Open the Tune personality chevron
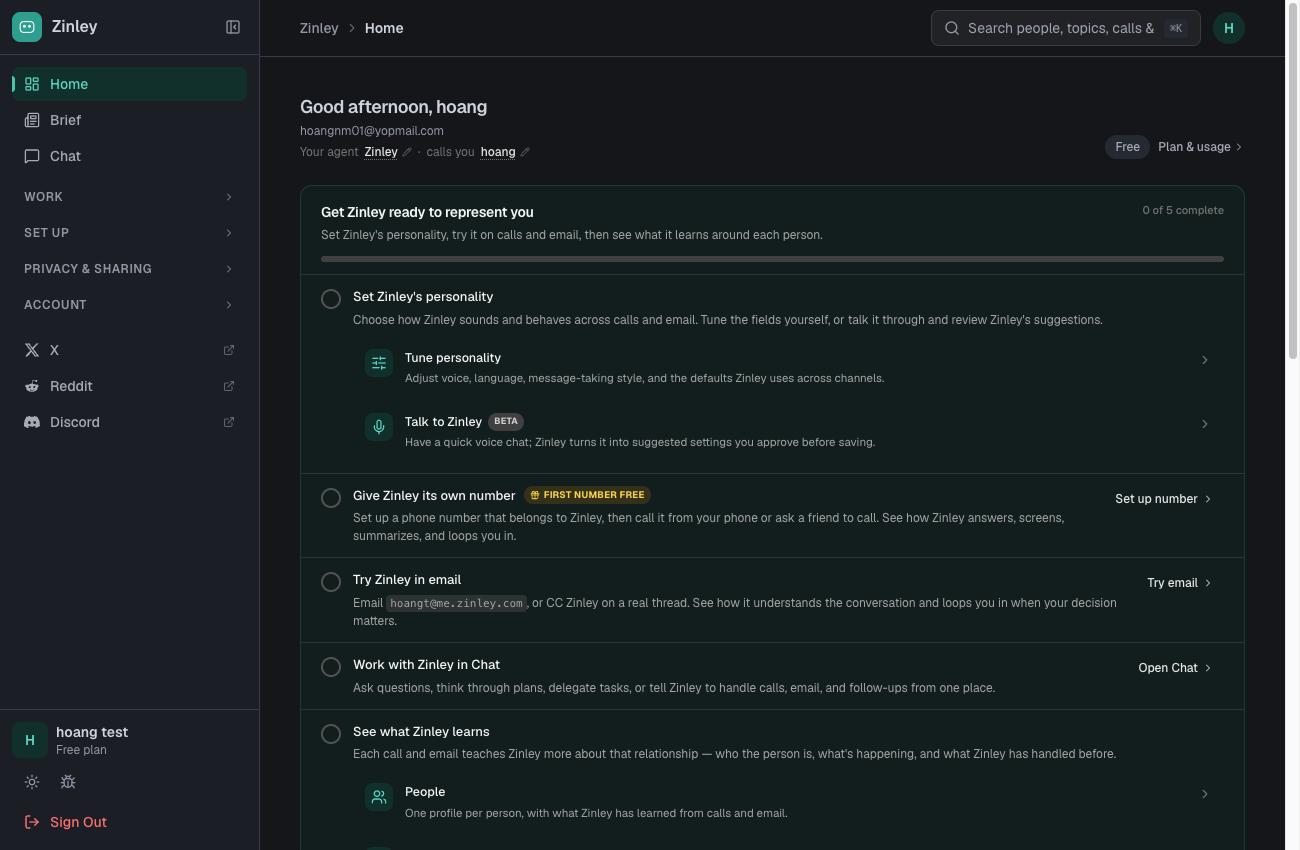 [1205, 360]
